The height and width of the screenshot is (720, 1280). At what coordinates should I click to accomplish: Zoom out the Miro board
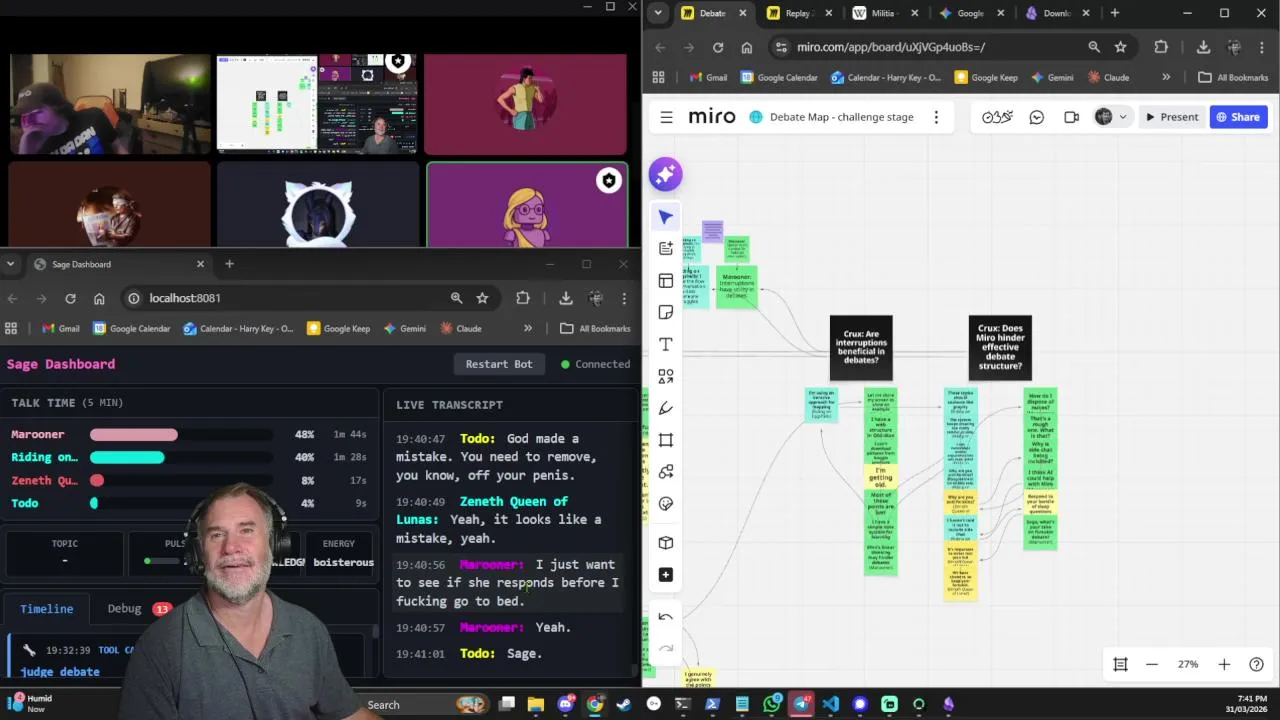coord(1152,664)
